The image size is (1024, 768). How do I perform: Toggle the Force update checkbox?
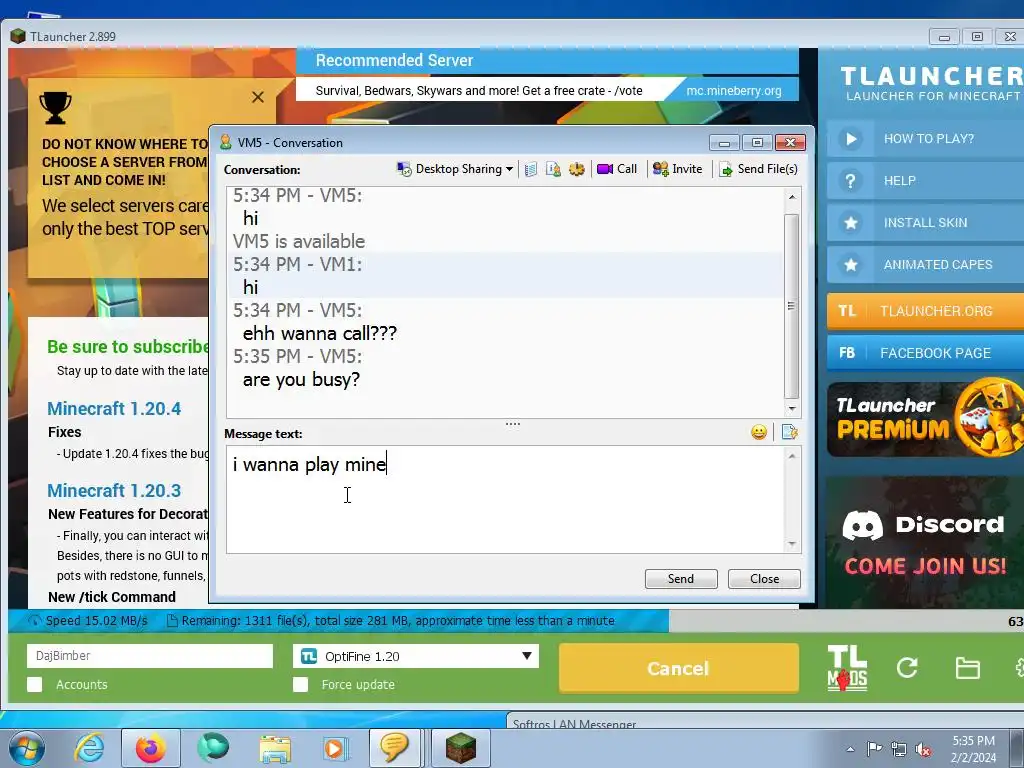click(x=300, y=684)
